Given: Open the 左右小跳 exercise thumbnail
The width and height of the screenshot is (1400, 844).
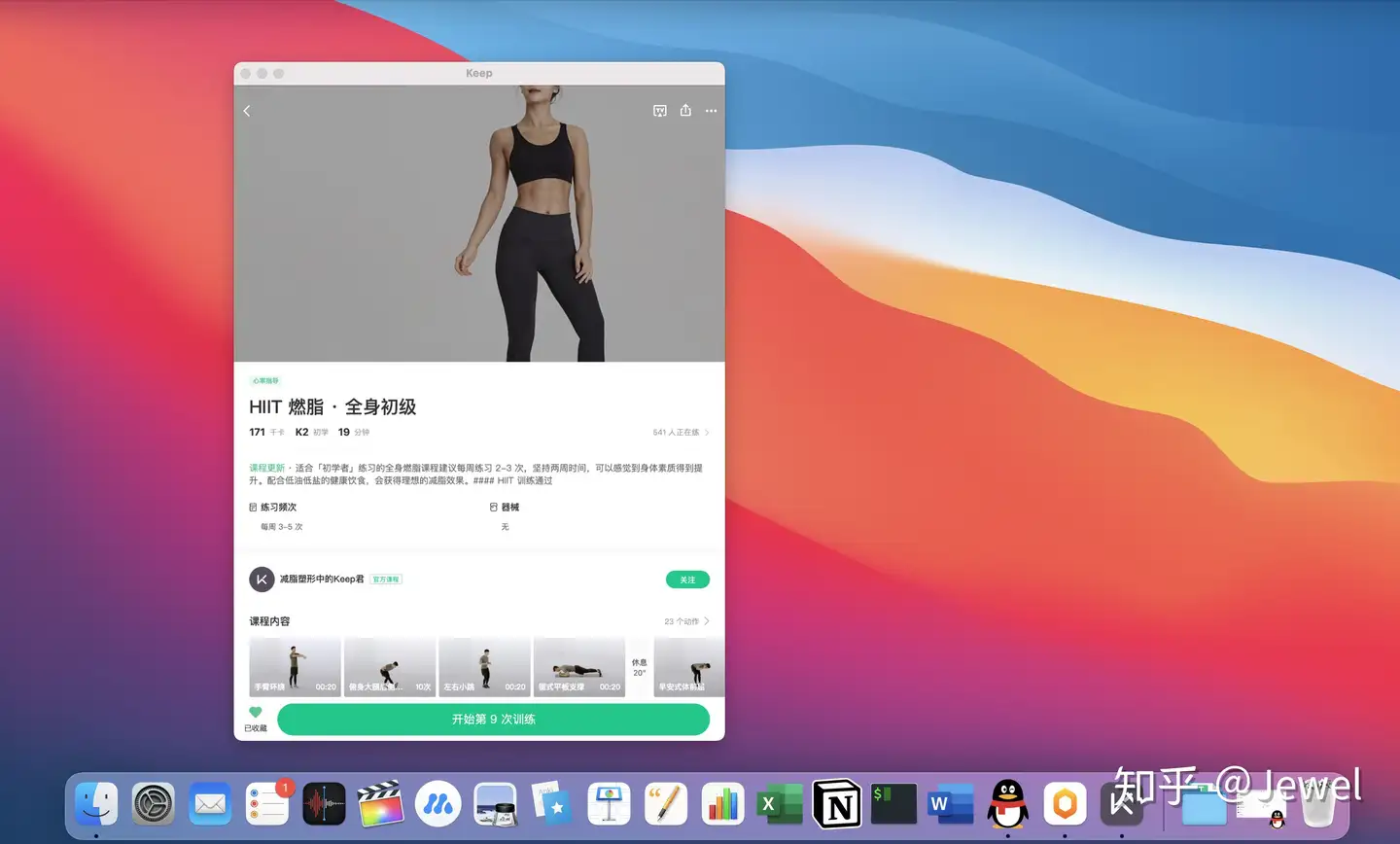Looking at the screenshot, I should 484,666.
